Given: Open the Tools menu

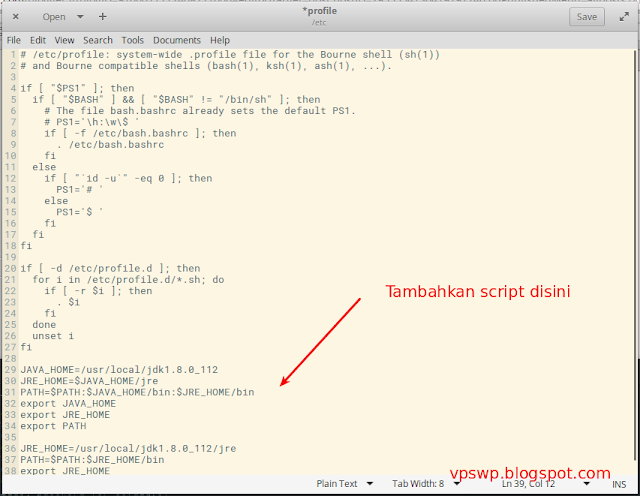Looking at the screenshot, I should 133,40.
